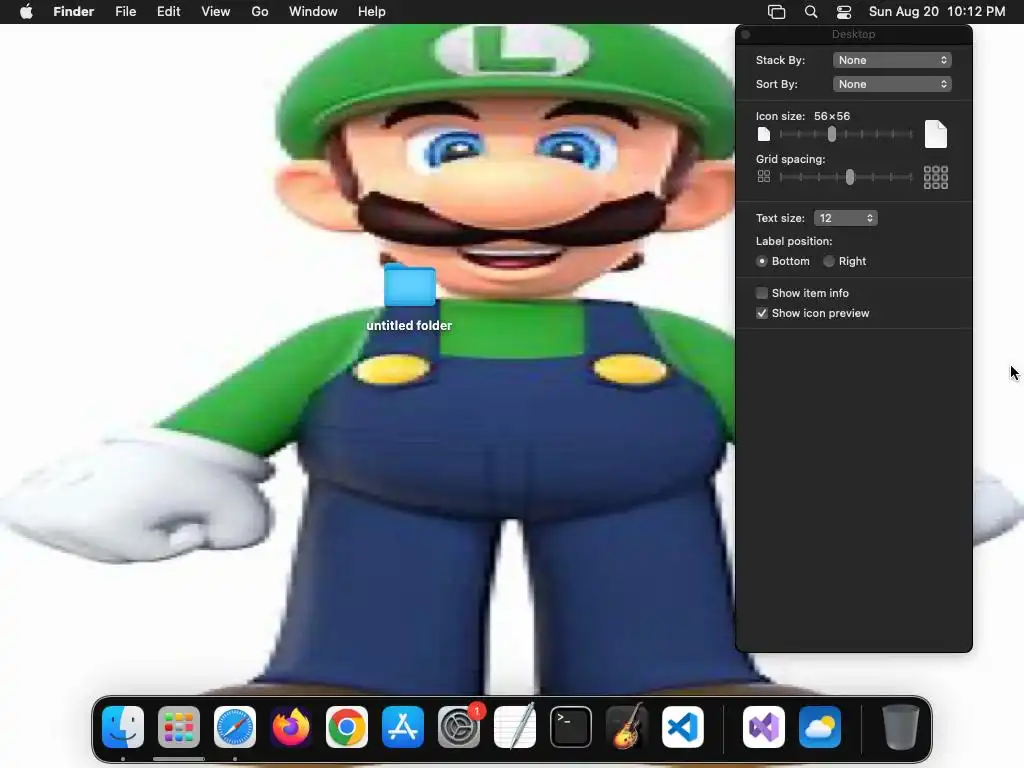Viewport: 1024px width, 768px height.
Task: Launch Google Chrome from the Dock
Action: coord(347,727)
